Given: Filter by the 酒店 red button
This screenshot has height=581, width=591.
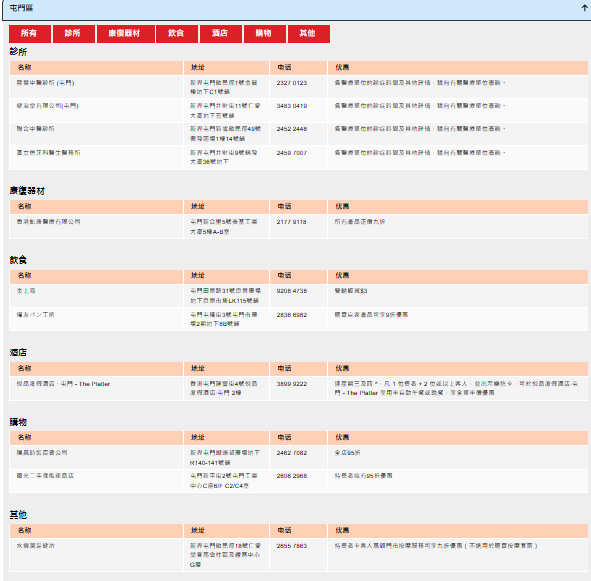Looking at the screenshot, I should [220, 34].
